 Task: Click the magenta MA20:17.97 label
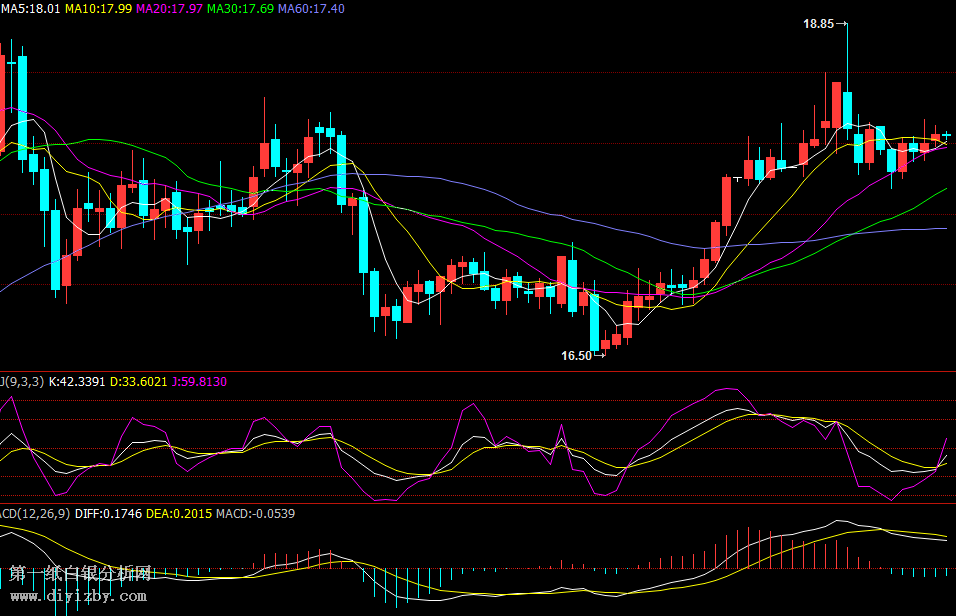click(169, 8)
